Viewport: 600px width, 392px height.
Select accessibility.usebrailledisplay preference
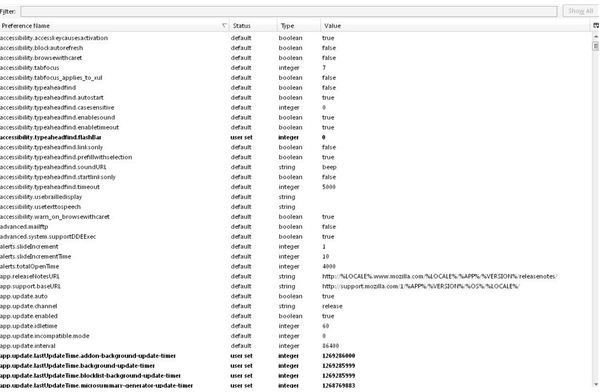[x=296, y=197]
